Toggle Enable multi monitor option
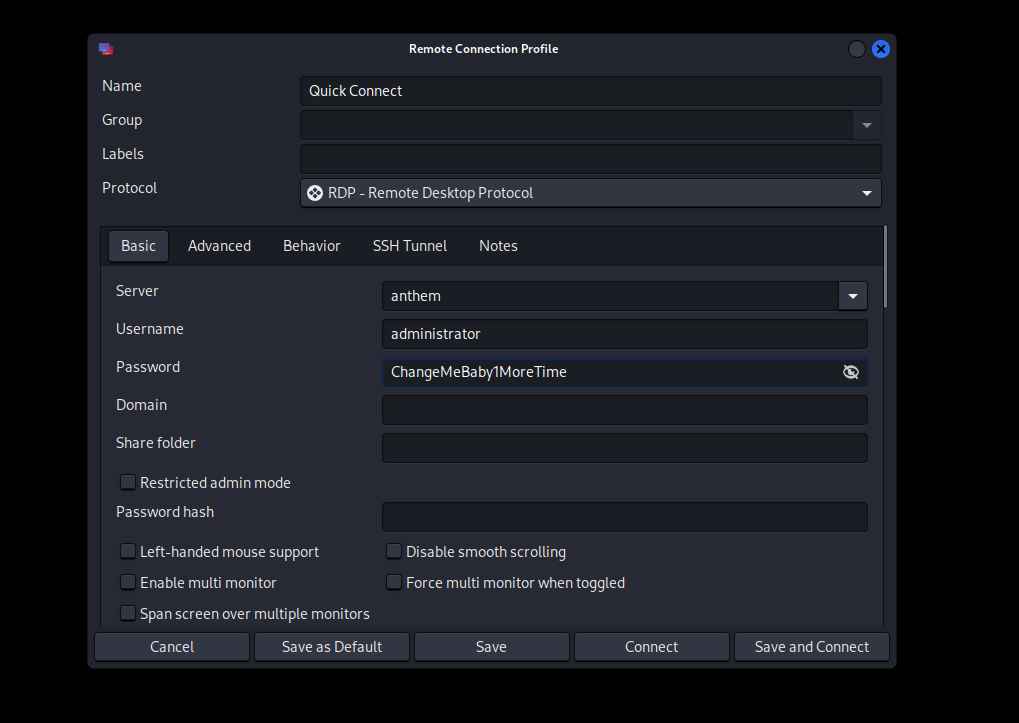The width and height of the screenshot is (1019, 723). (x=128, y=582)
